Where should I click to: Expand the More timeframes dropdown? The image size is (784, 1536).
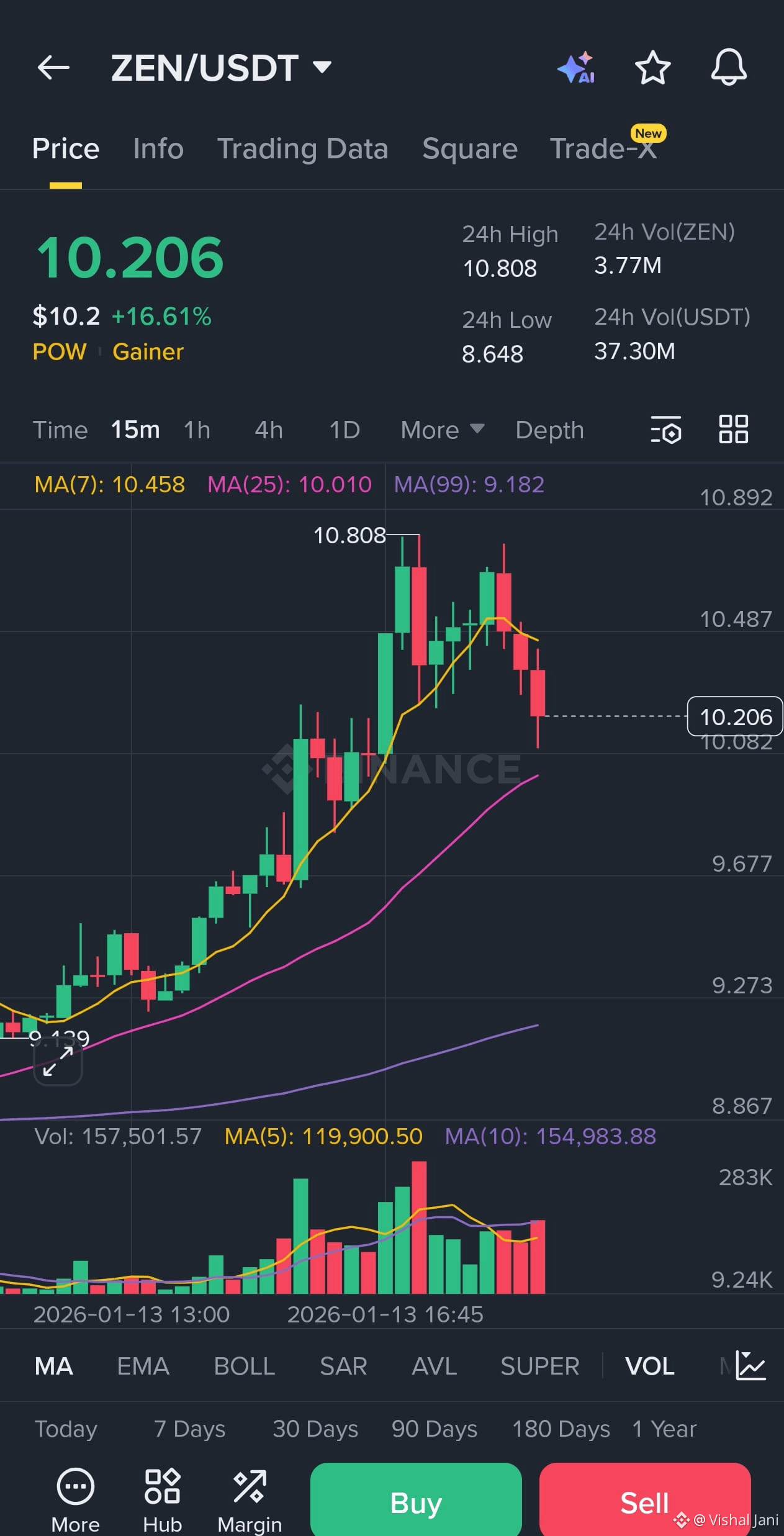point(442,430)
